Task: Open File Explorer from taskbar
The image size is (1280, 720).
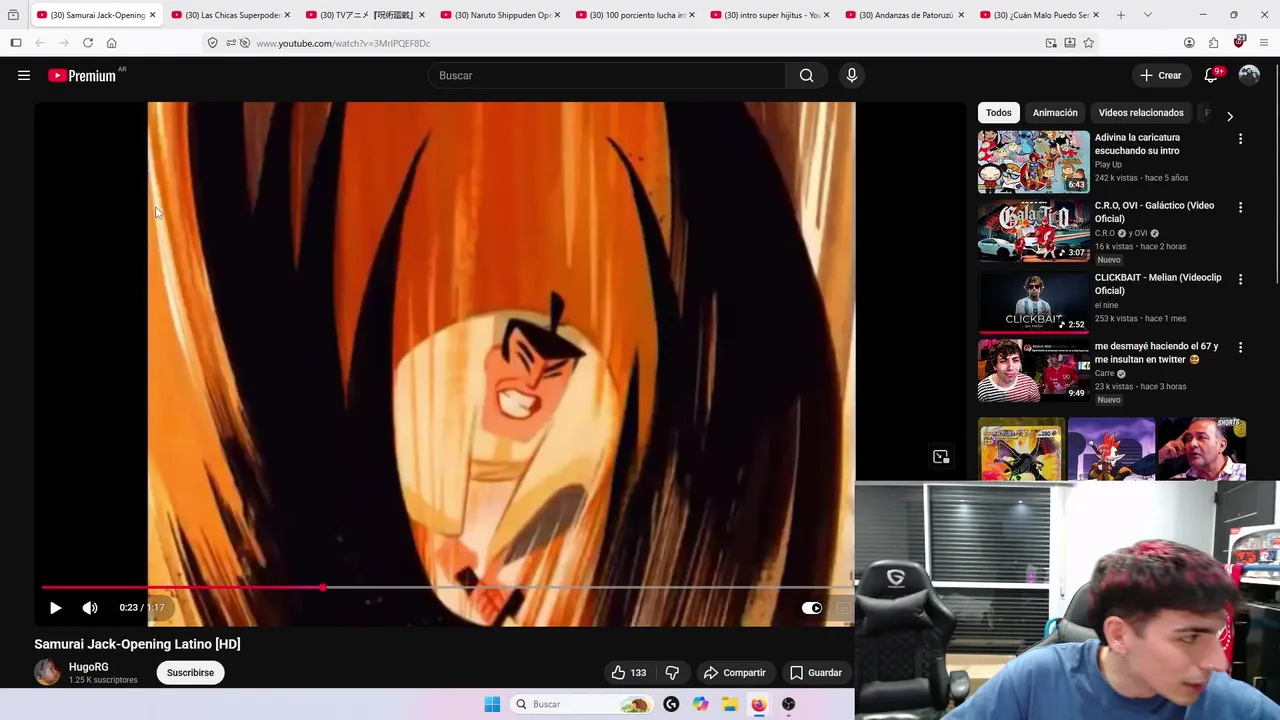Action: (x=730, y=704)
